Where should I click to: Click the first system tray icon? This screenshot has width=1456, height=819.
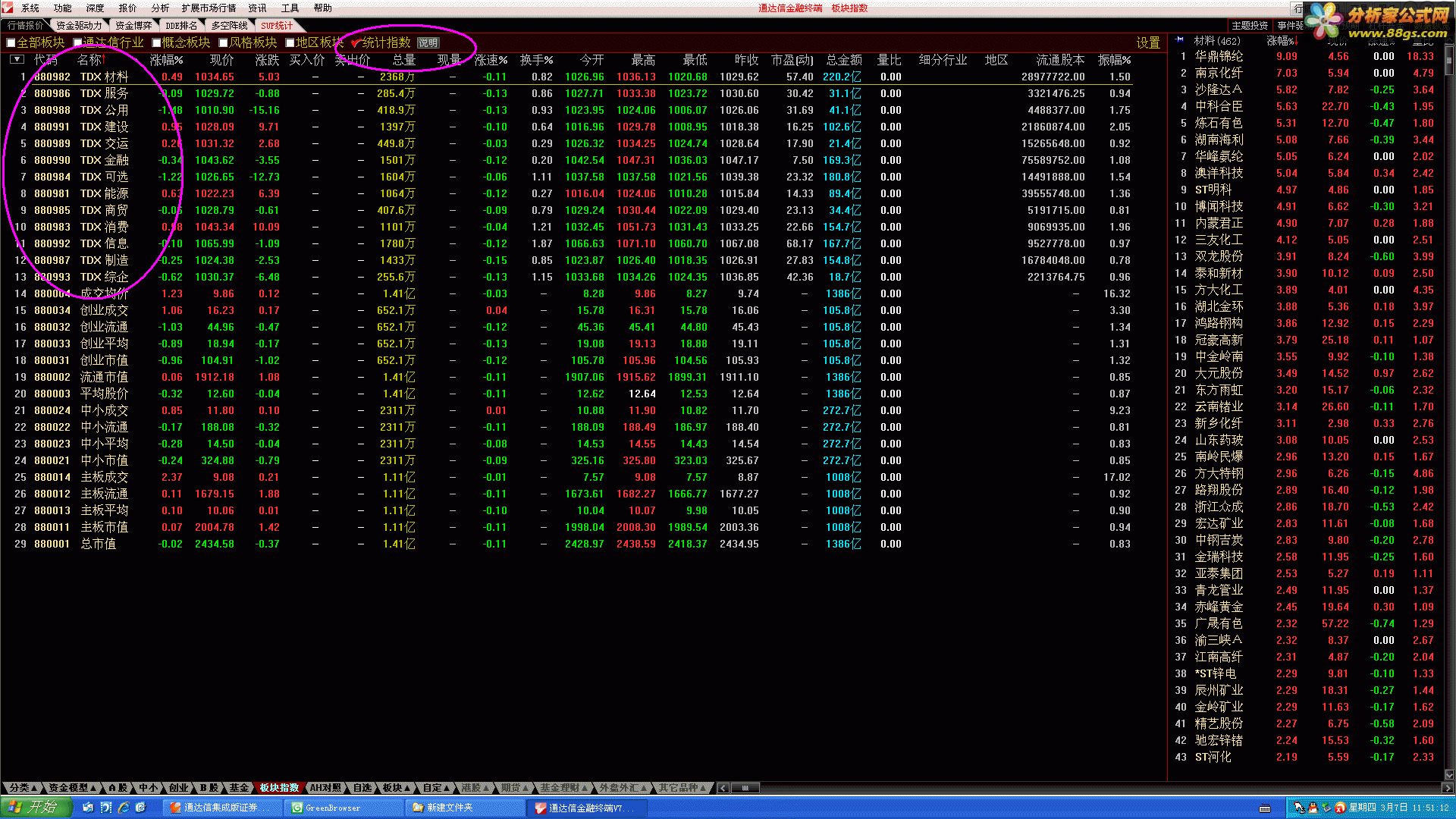click(x=1299, y=808)
